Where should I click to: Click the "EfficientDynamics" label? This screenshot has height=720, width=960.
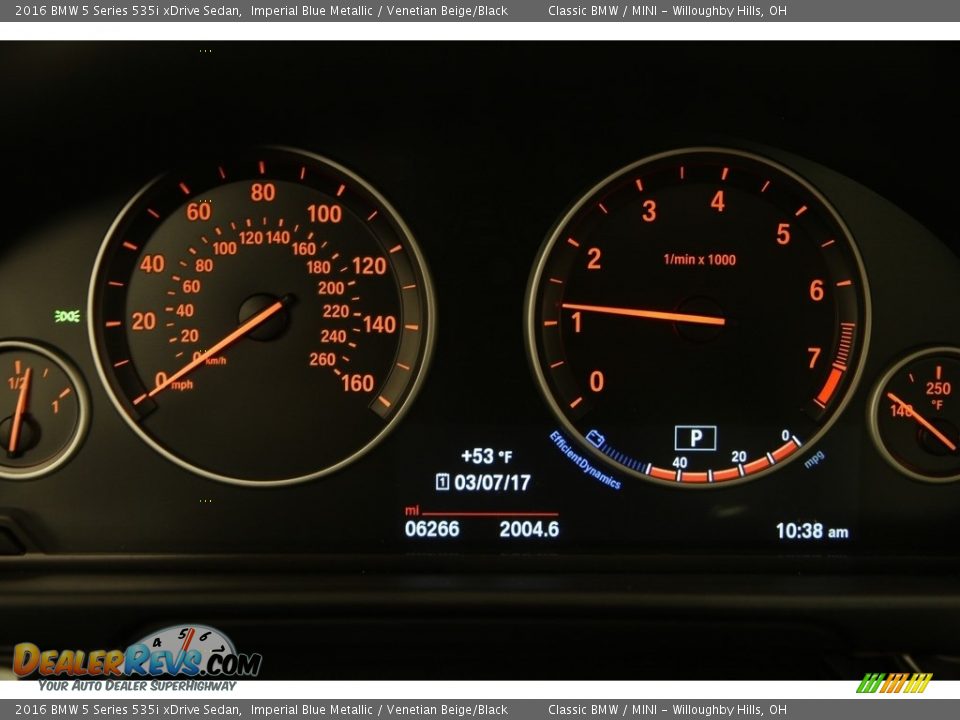[584, 462]
